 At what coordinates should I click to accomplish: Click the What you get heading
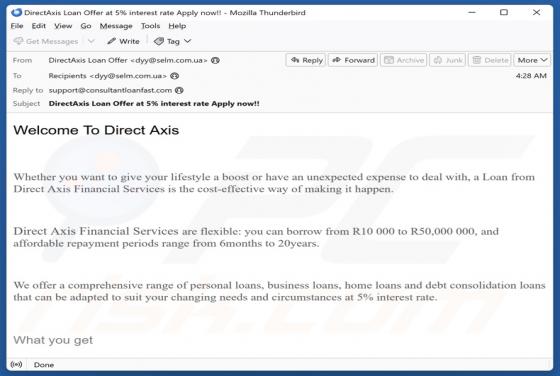click(53, 340)
